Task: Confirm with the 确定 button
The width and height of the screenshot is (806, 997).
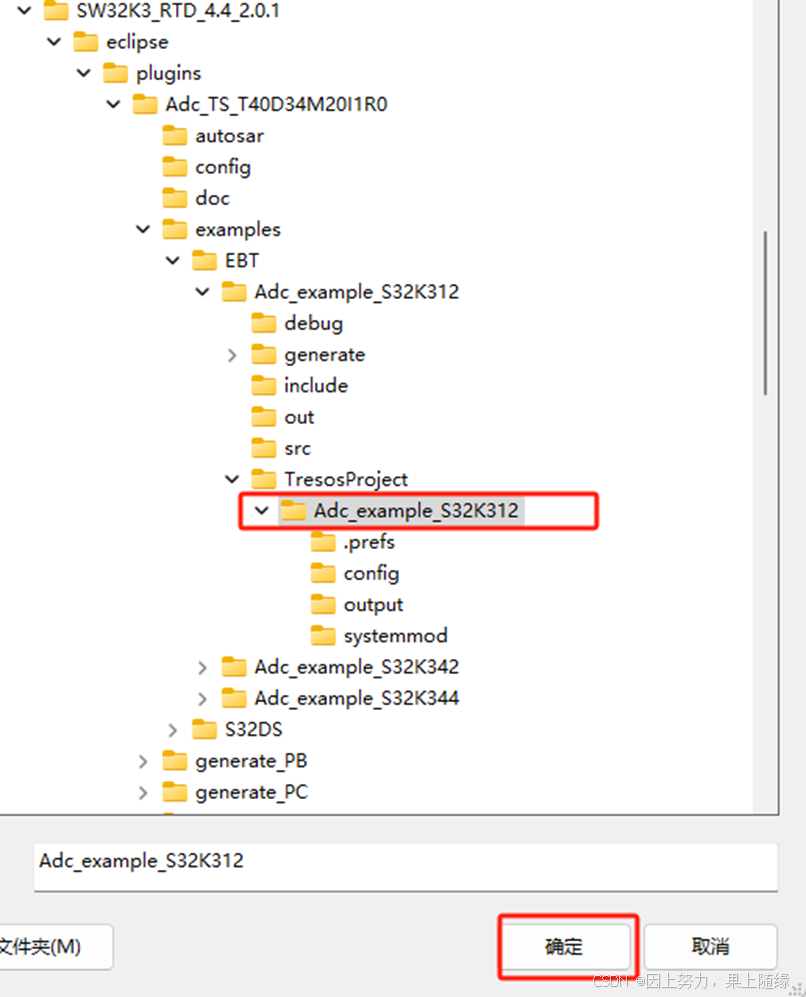Action: tap(564, 947)
